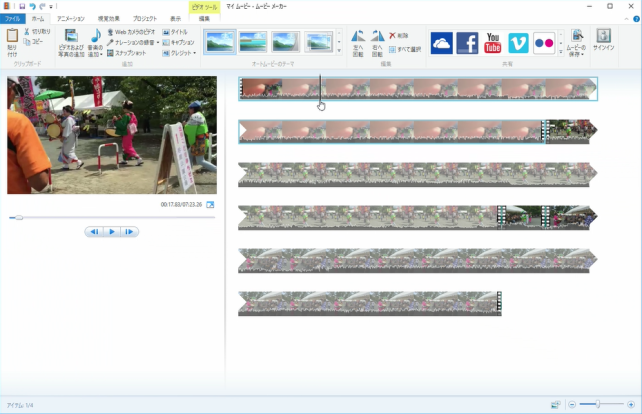Click the Flickr share icon
642x414 pixels.
pyautogui.click(x=545, y=43)
